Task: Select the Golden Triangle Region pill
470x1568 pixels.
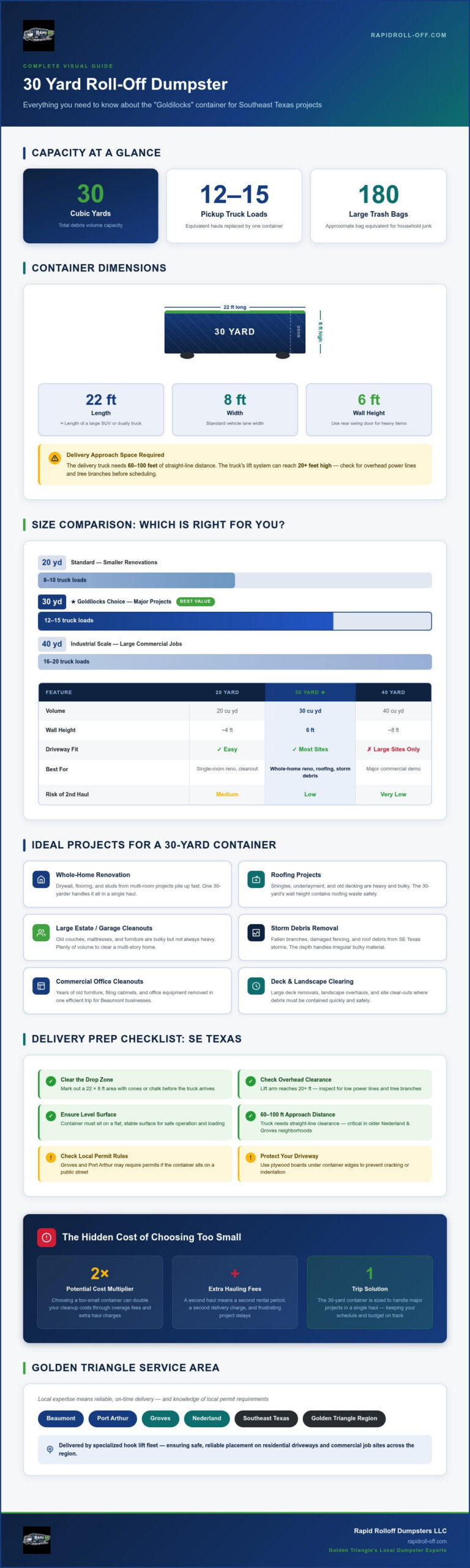Action: 345,1418
